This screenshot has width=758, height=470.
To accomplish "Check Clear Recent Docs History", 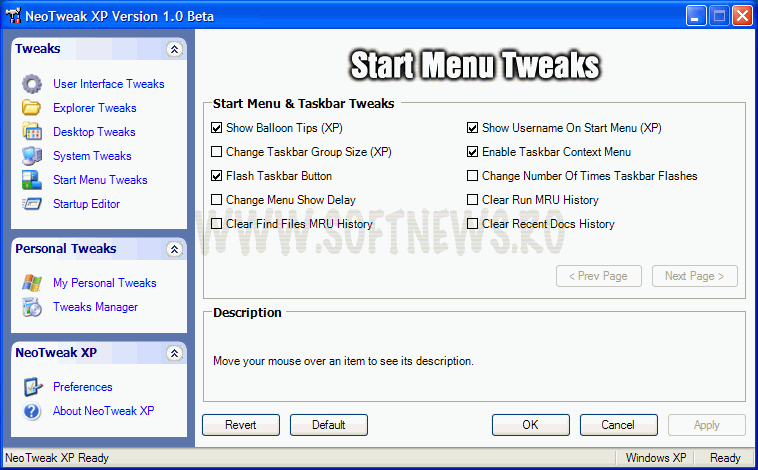I will pyautogui.click(x=472, y=224).
